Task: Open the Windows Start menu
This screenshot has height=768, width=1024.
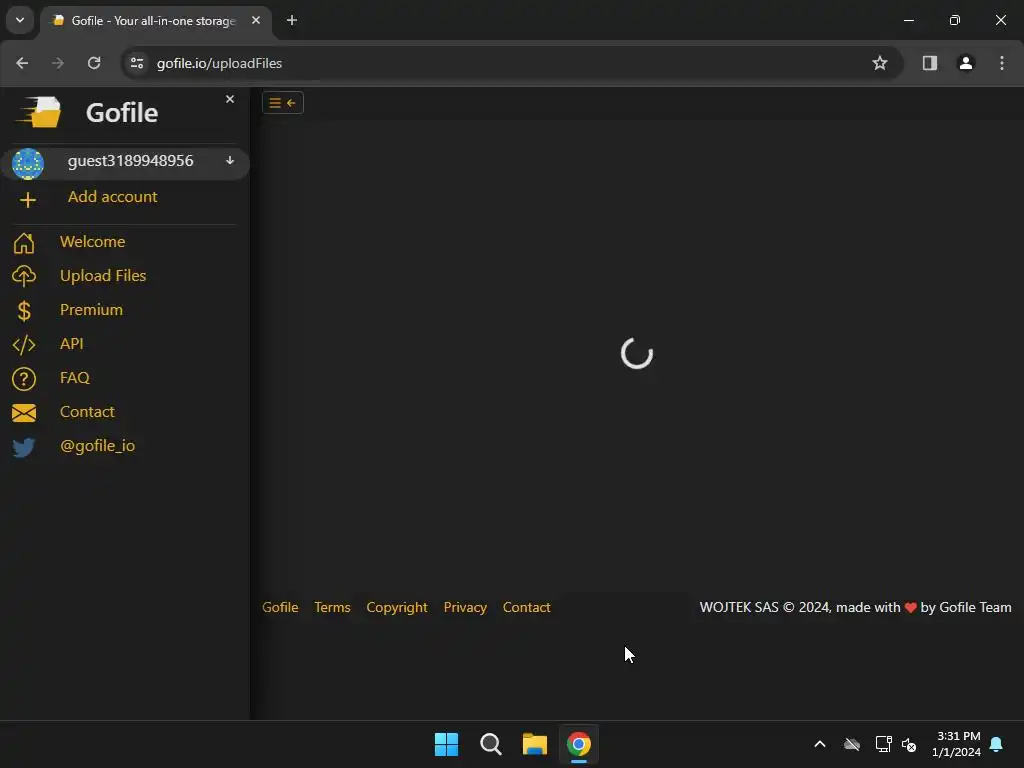Action: tap(447, 744)
